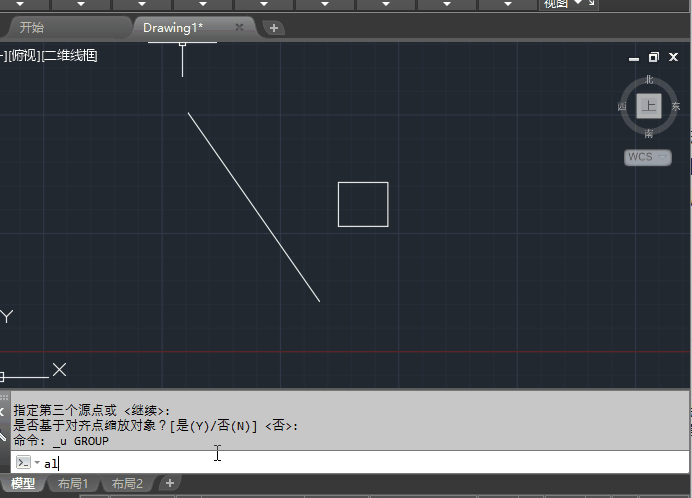Open the 布局1 layout tab
The width and height of the screenshot is (692, 498).
tap(72, 484)
